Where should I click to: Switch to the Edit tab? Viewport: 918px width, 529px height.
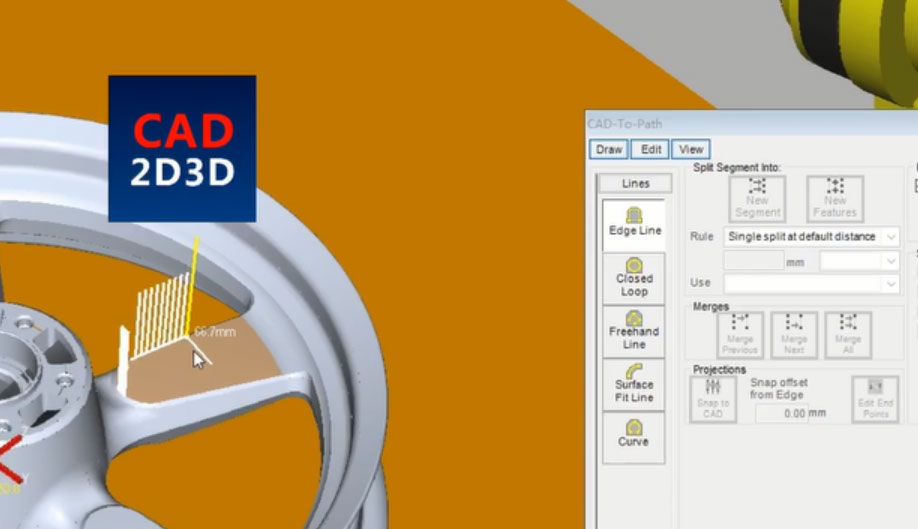[x=650, y=149]
